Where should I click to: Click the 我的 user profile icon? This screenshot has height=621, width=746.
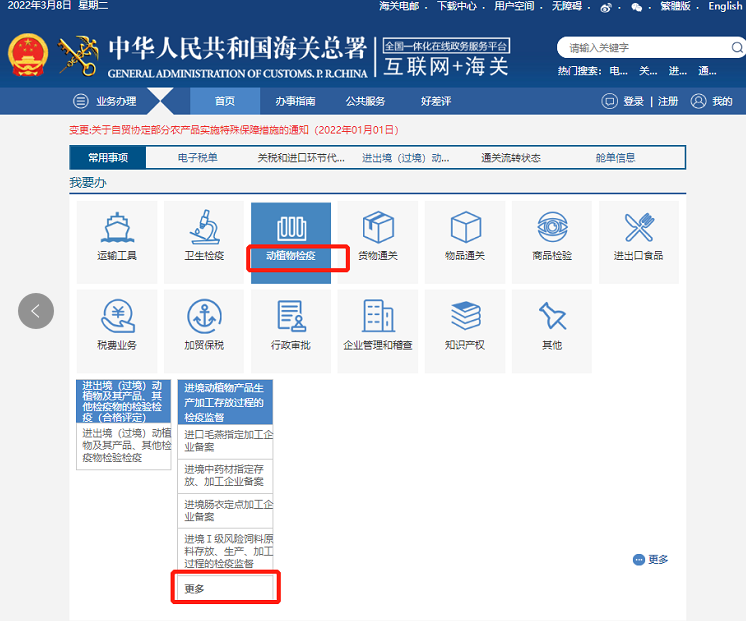[698, 101]
